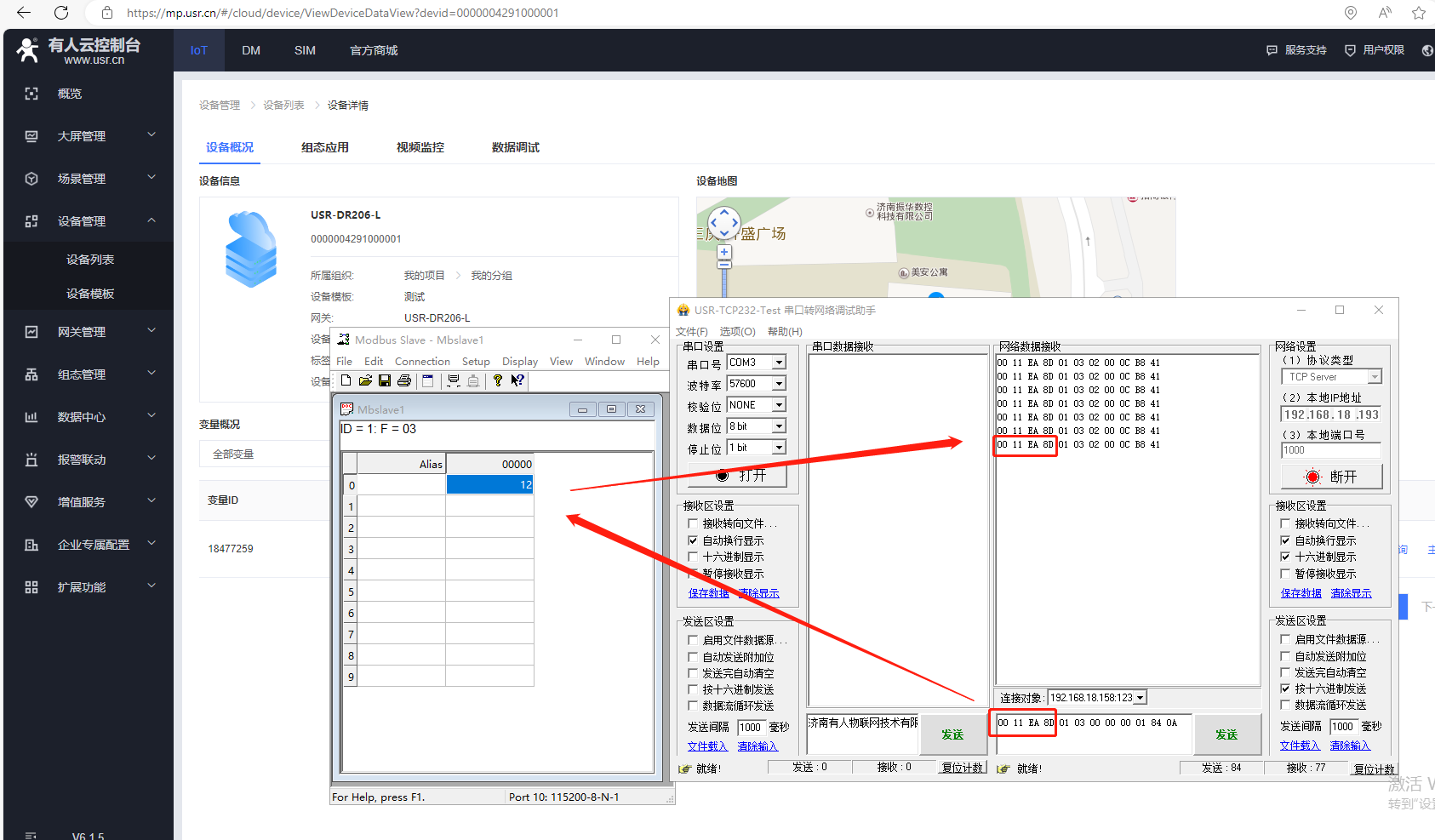Expand 大屏管理 sidebar section
The width and height of the screenshot is (1435, 840).
click(152, 134)
